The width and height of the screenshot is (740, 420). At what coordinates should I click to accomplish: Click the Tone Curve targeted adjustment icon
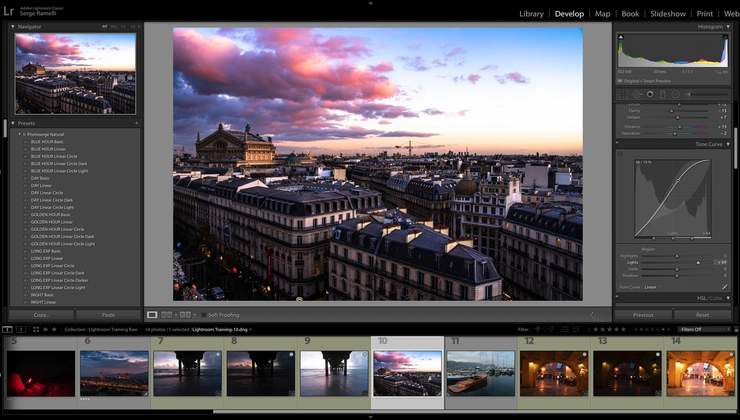pyautogui.click(x=620, y=154)
